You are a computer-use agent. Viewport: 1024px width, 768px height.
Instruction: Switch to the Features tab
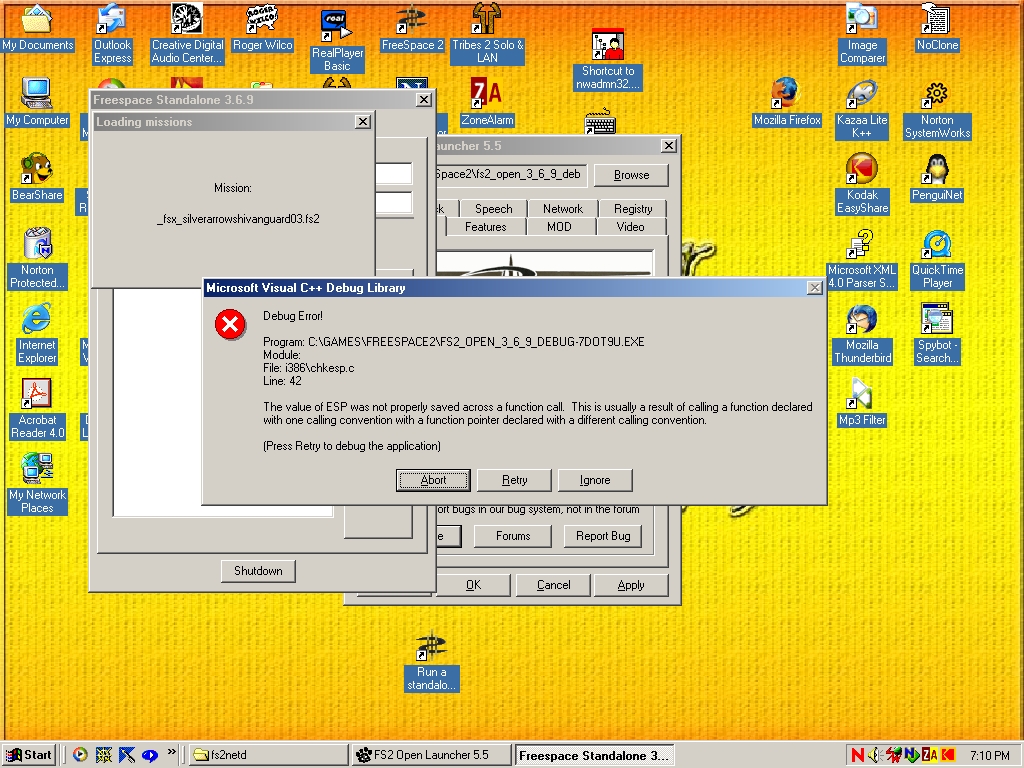[x=485, y=227]
